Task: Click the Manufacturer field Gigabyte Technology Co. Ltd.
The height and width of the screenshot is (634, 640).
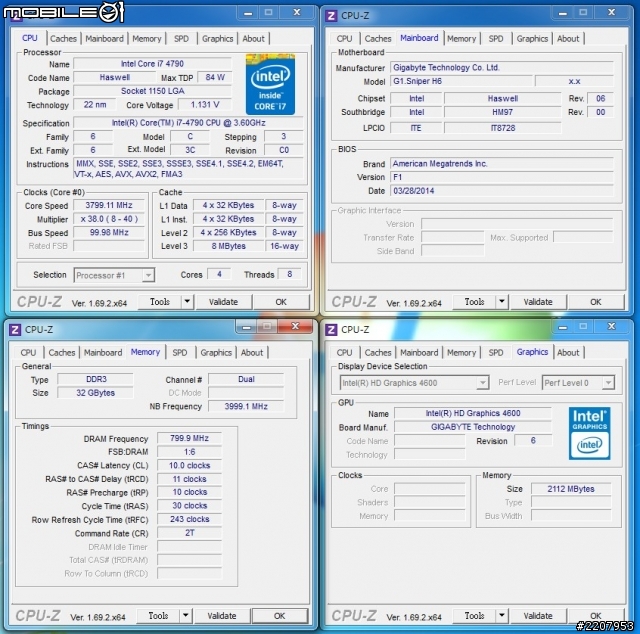Action: (x=502, y=68)
